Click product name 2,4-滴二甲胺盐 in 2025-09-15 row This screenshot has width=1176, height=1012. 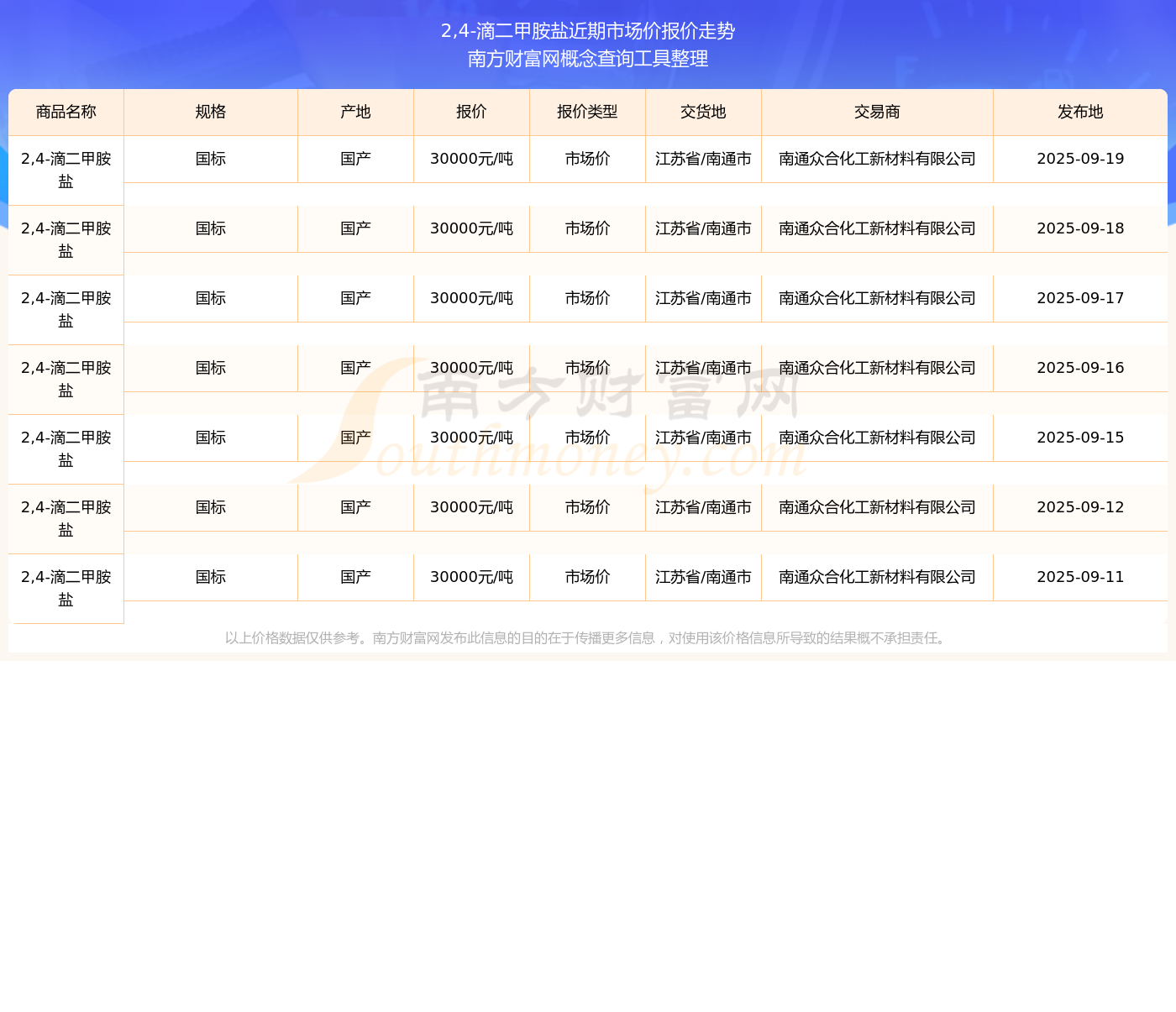66,448
